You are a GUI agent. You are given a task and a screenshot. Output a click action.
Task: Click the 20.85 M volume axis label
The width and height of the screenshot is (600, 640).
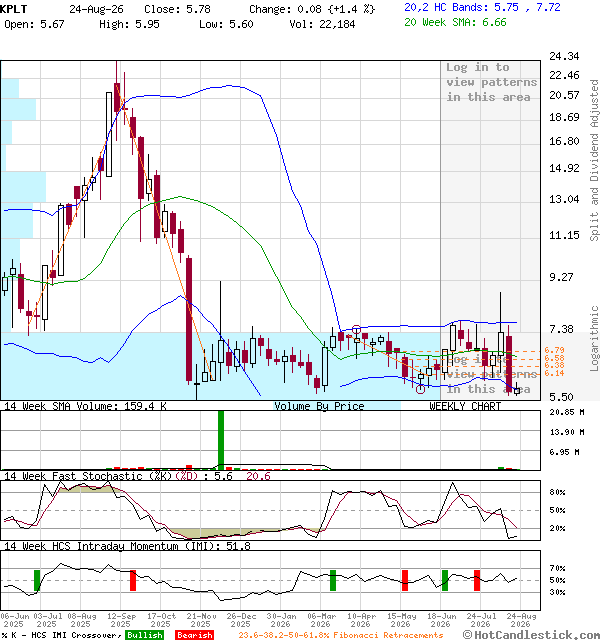click(567, 412)
